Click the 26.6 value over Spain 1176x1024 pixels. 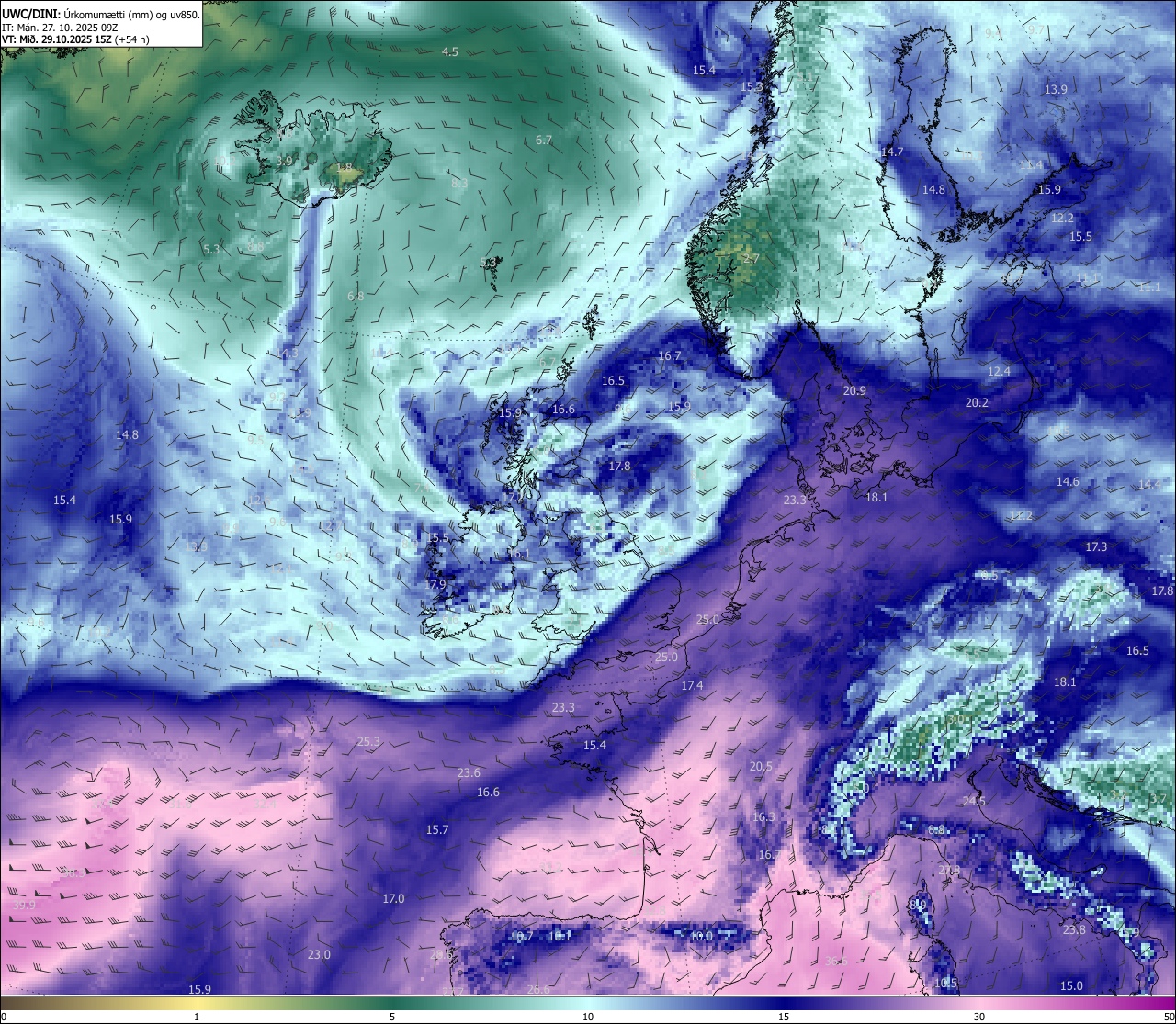tap(538, 989)
